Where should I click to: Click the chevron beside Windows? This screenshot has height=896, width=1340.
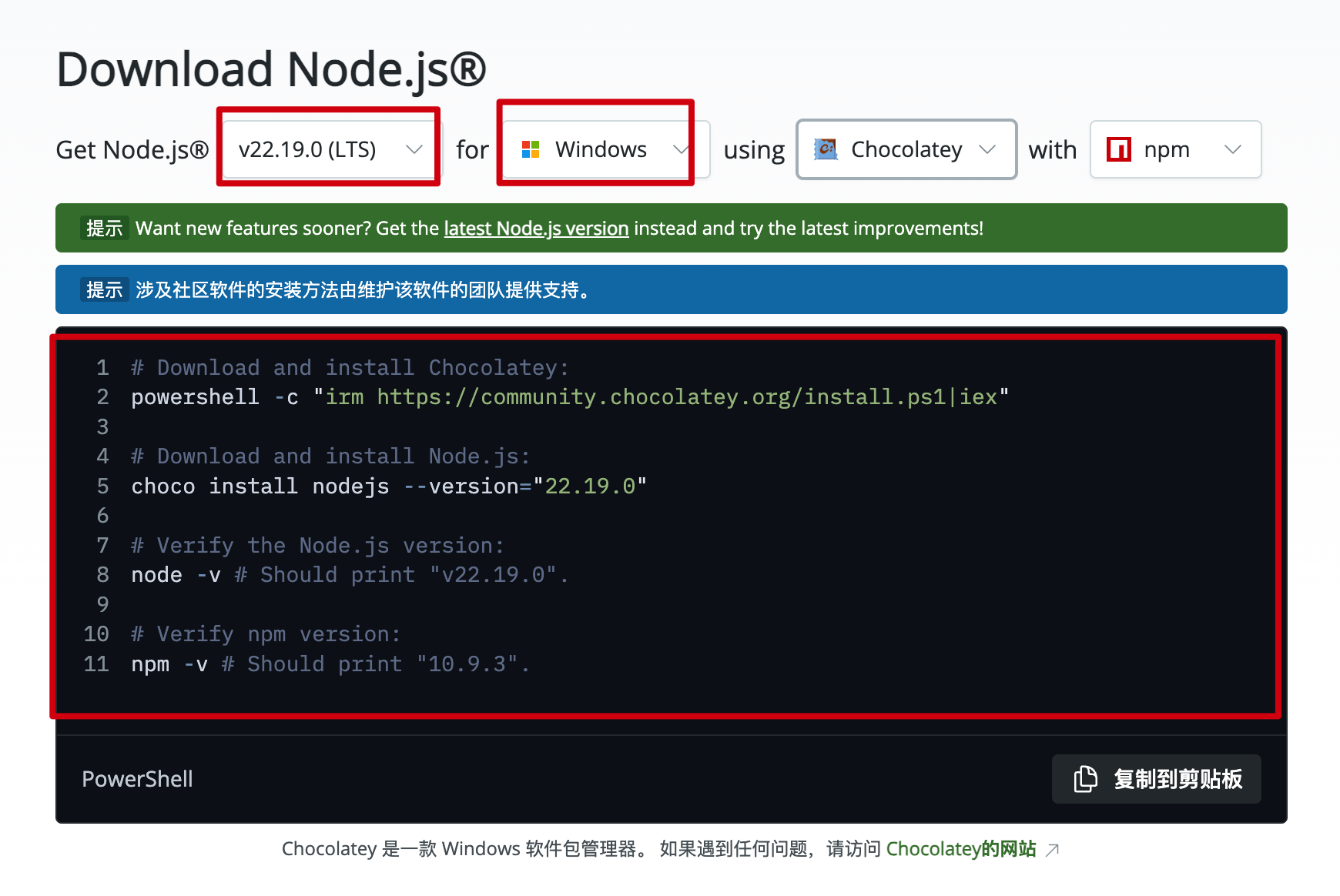click(681, 149)
